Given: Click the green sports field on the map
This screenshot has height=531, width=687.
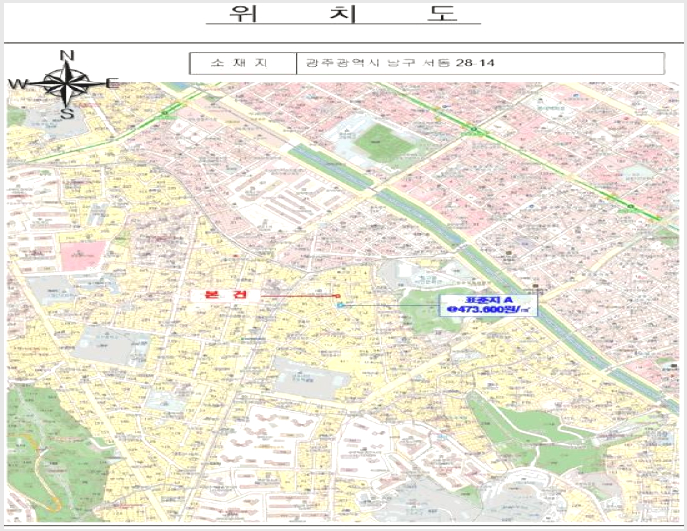Looking at the screenshot, I should click(x=385, y=141).
